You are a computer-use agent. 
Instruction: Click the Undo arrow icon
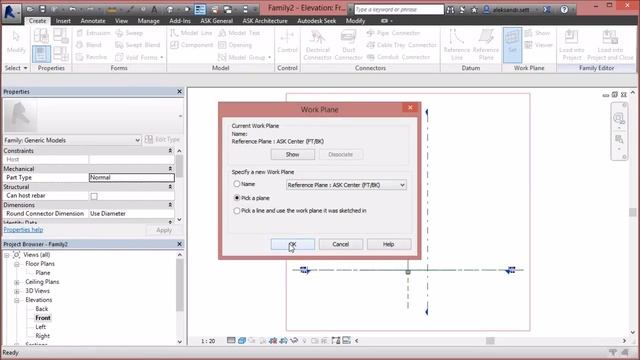pos(72,9)
